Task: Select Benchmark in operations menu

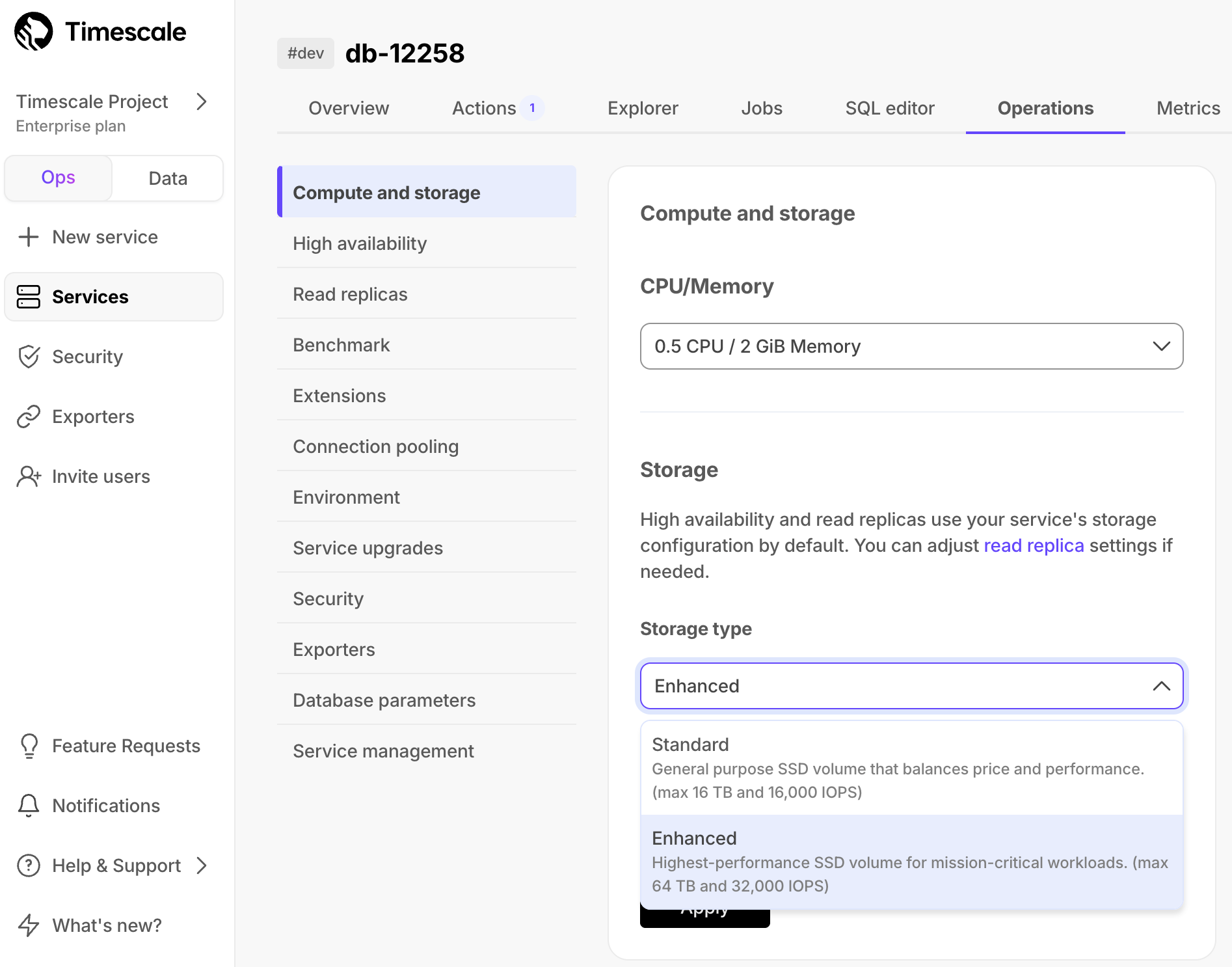Action: pos(427,344)
